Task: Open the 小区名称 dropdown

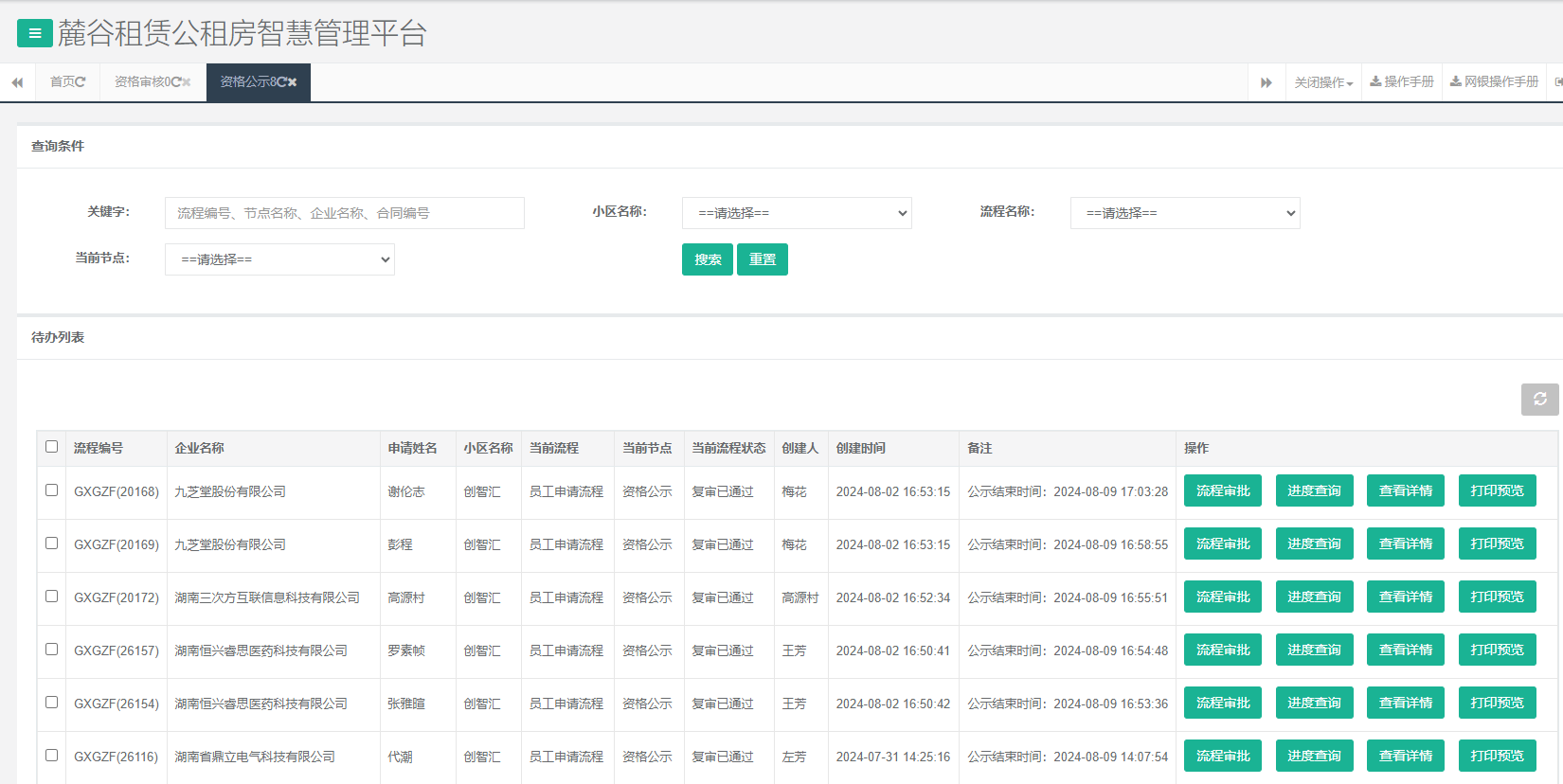Action: coord(797,213)
